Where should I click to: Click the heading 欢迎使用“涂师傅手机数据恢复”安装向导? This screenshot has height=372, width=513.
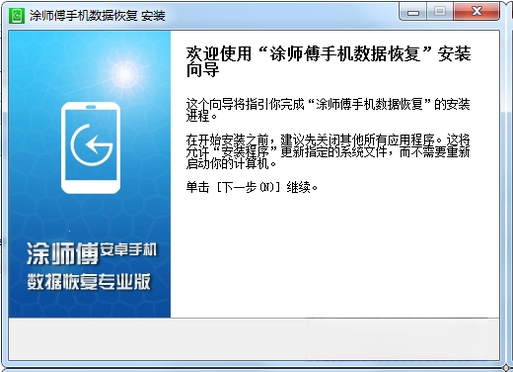328,62
